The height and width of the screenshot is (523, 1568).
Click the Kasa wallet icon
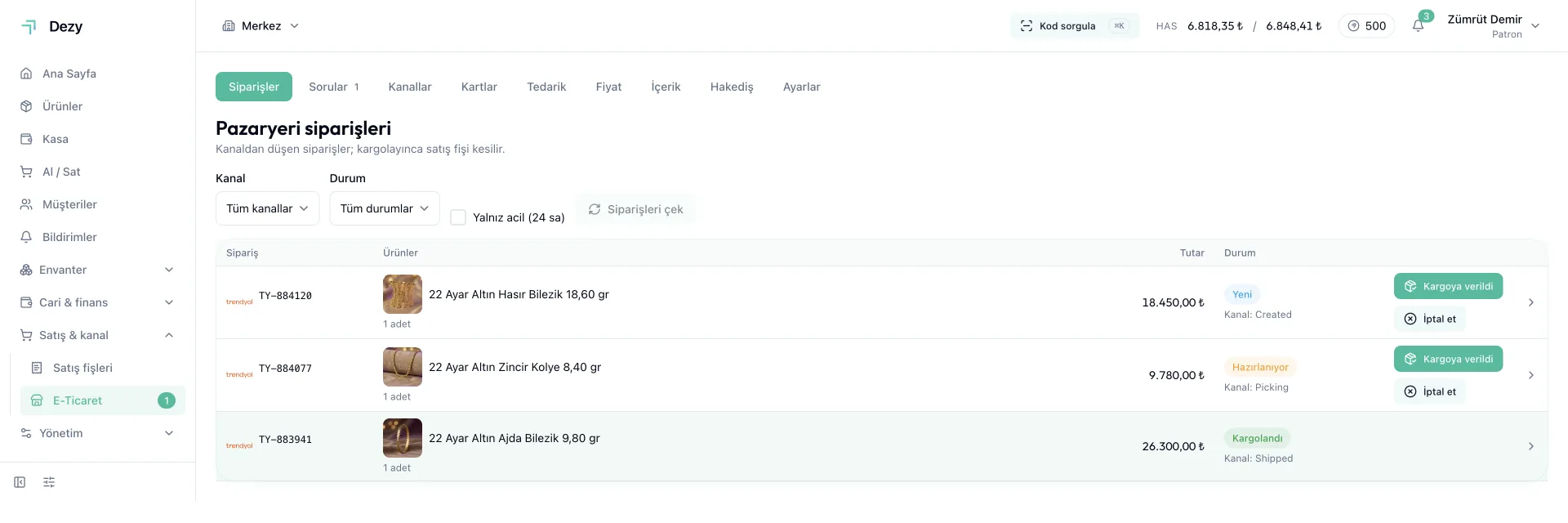coord(26,139)
